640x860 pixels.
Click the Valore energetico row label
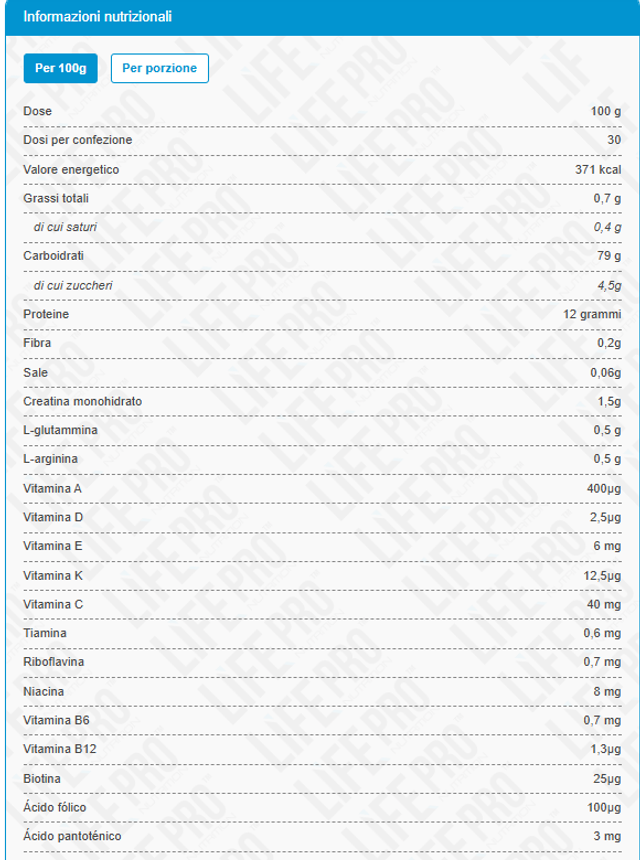(x=71, y=169)
